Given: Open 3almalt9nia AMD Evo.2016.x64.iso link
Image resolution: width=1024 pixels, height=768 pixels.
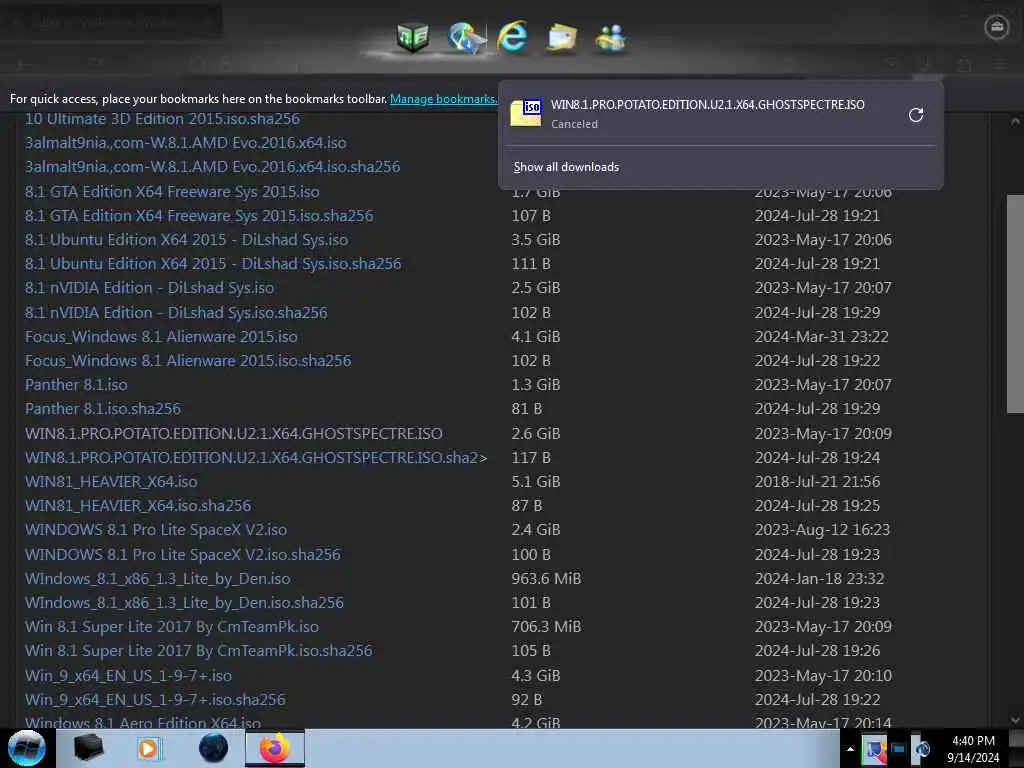Looking at the screenshot, I should 185,143.
